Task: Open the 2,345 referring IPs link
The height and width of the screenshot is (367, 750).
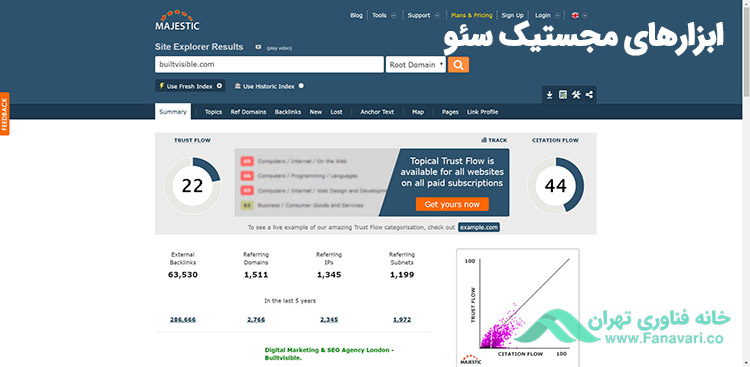Action: pyautogui.click(x=329, y=320)
